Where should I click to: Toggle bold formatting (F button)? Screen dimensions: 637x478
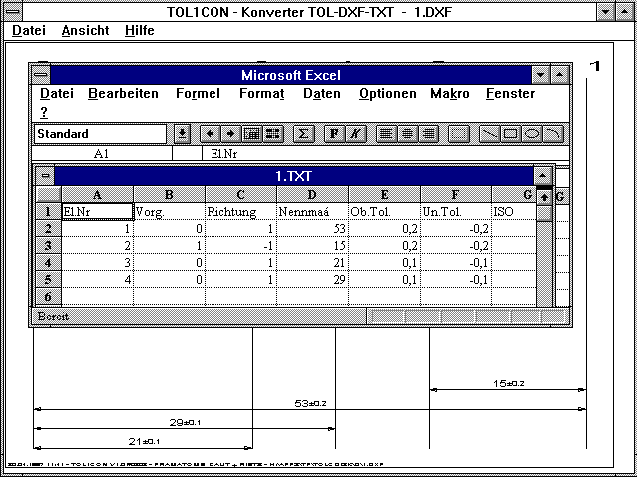334,134
